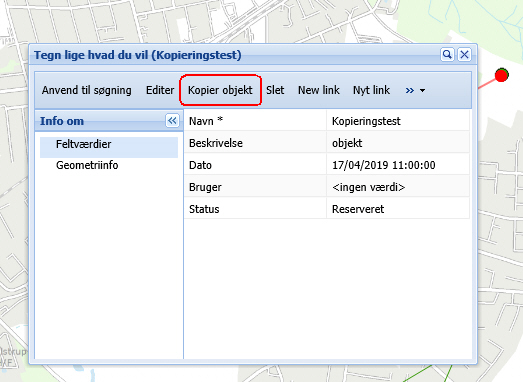The height and width of the screenshot is (382, 523).
Task: Click the Bruger value <ingen værdi>
Action: click(x=398, y=187)
